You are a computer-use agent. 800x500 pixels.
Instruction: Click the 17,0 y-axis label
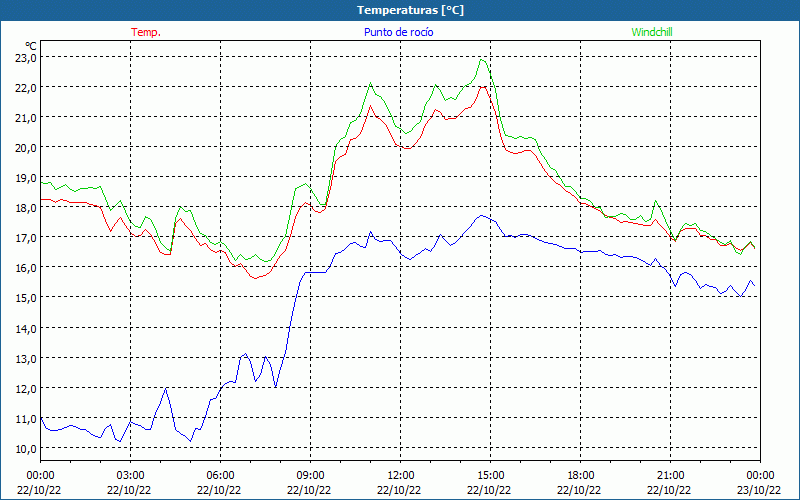tap(26, 238)
